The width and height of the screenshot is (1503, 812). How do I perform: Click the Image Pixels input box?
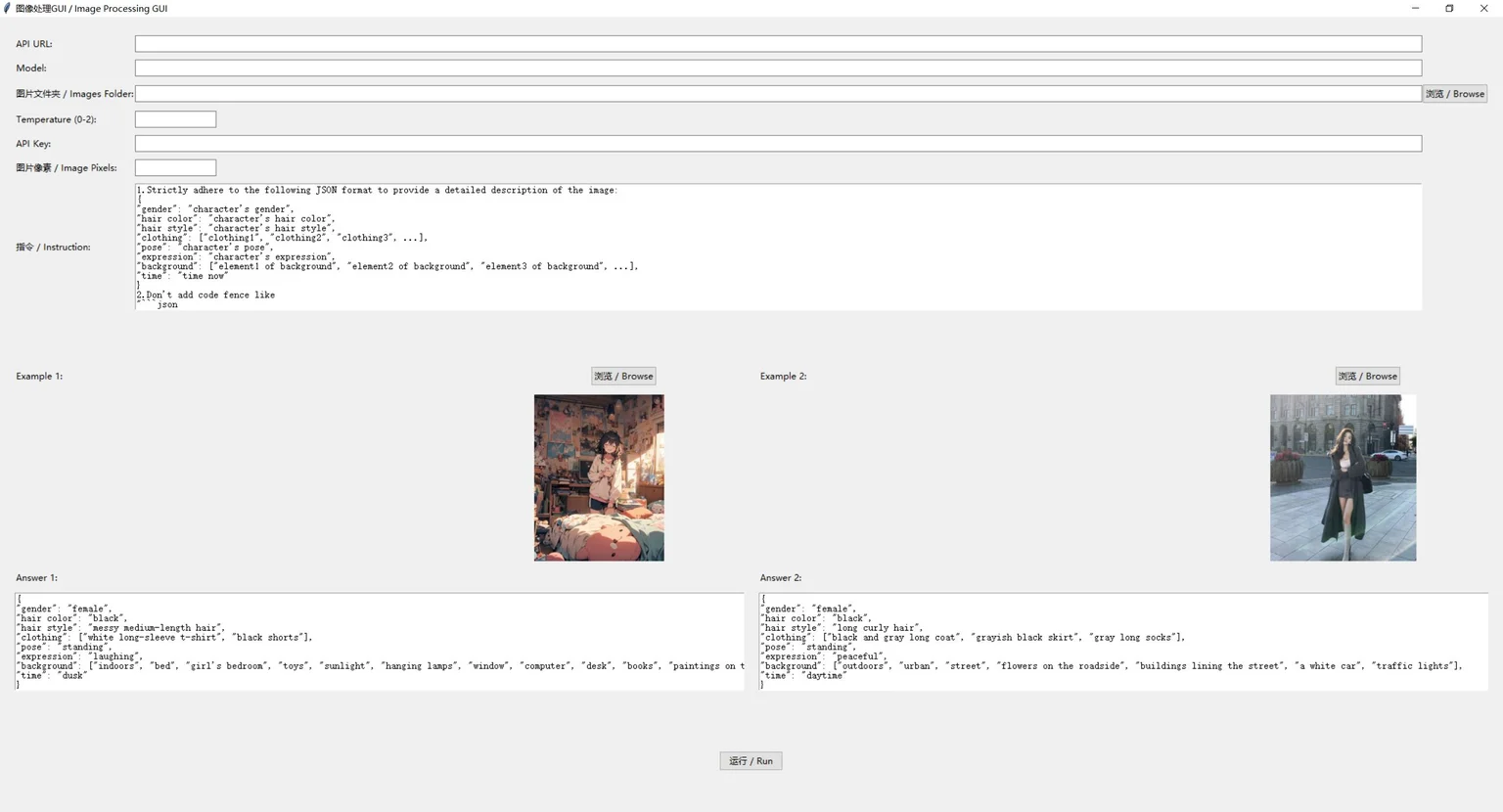click(x=175, y=168)
